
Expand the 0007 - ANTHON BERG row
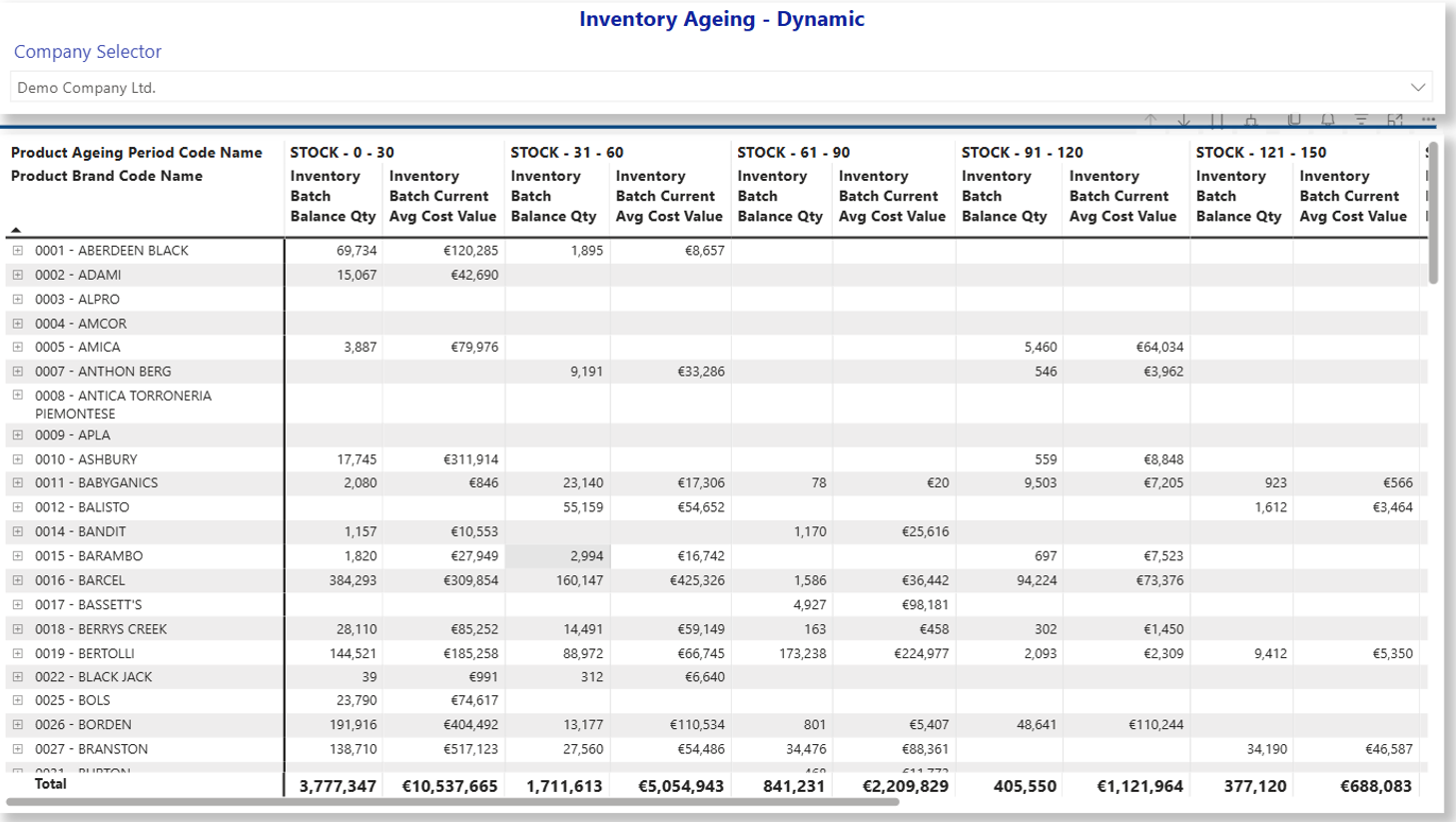18,371
